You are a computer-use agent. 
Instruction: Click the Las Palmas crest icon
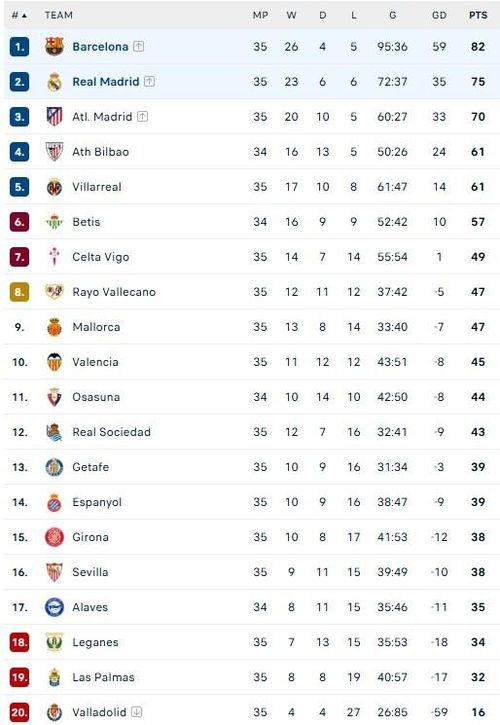[54, 677]
